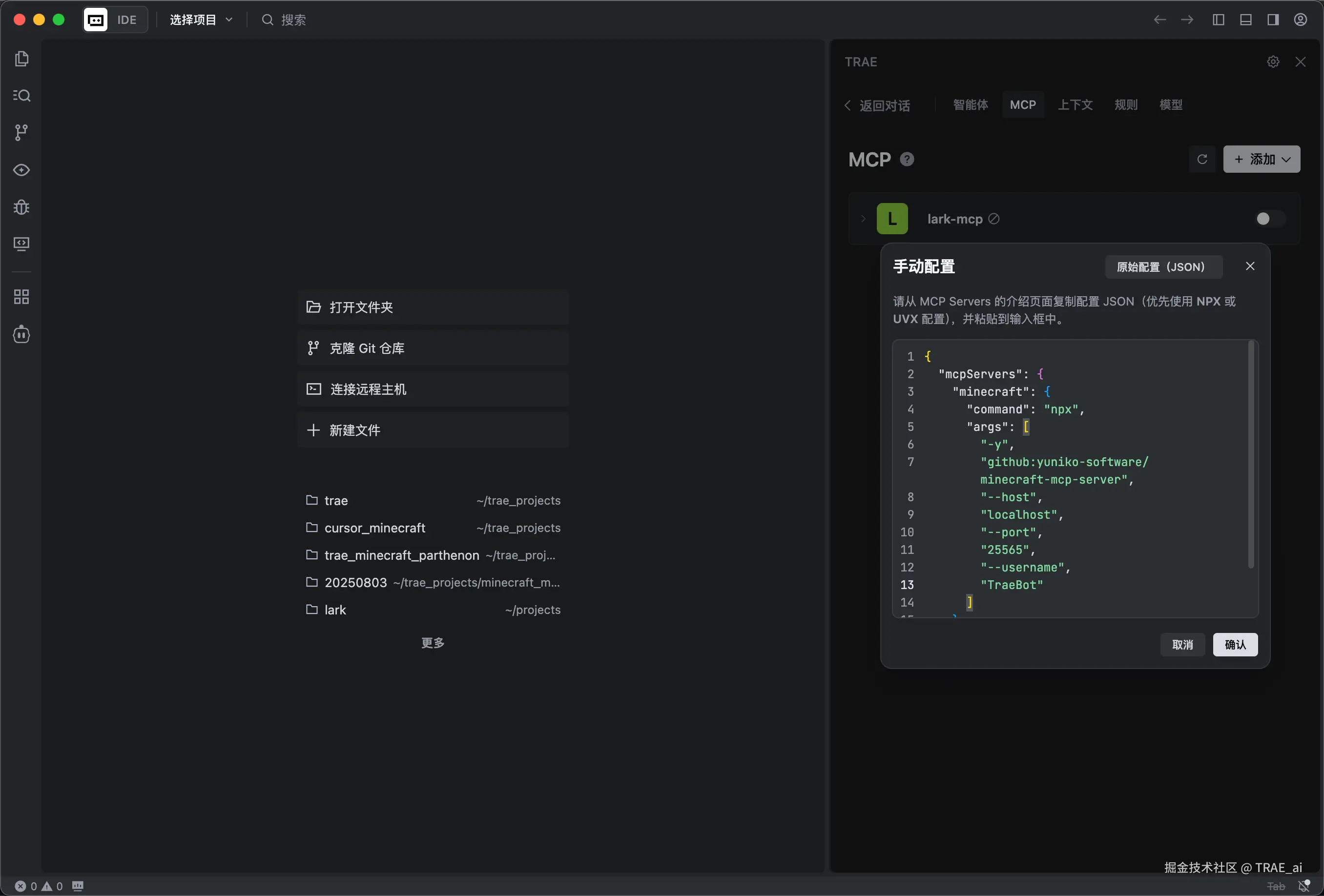
Task: Click the remote explorer monitor icon
Action: 21,244
